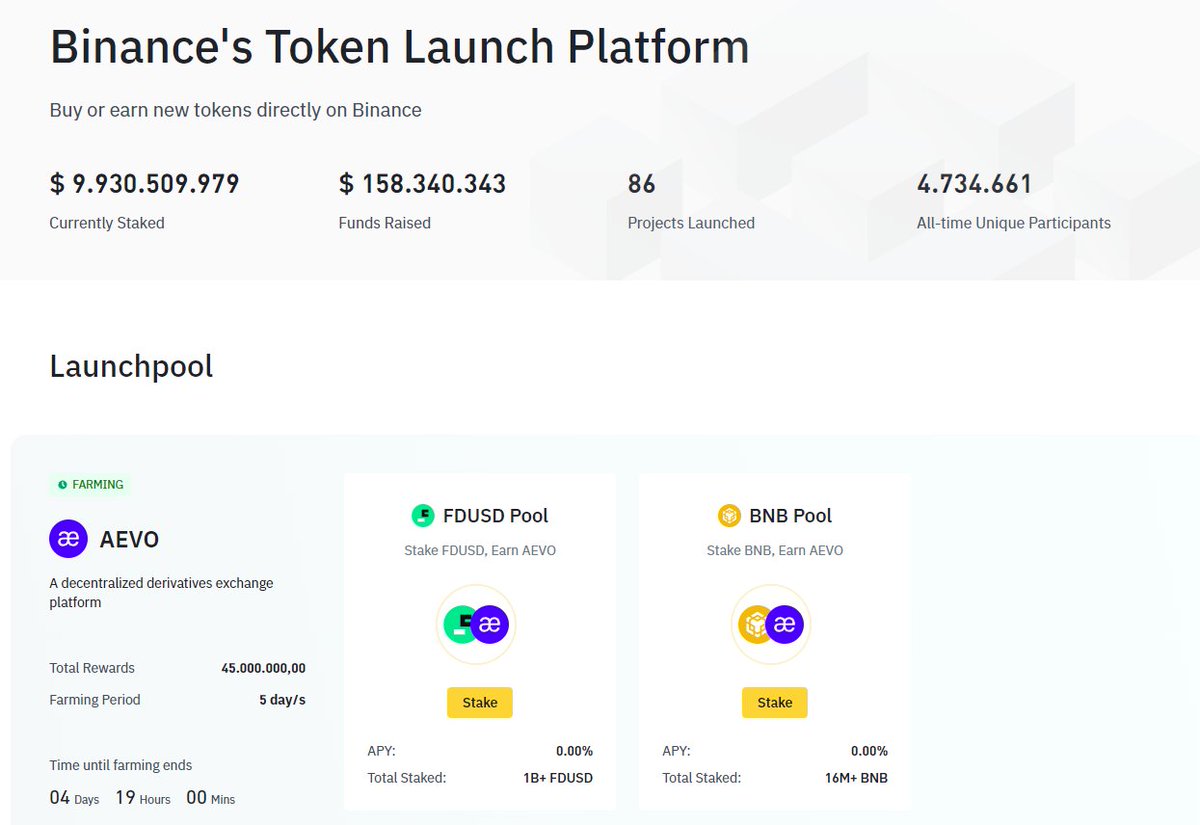Click the FDUSD Pool 0.00% APY value
The height and width of the screenshot is (825, 1200).
coord(574,751)
